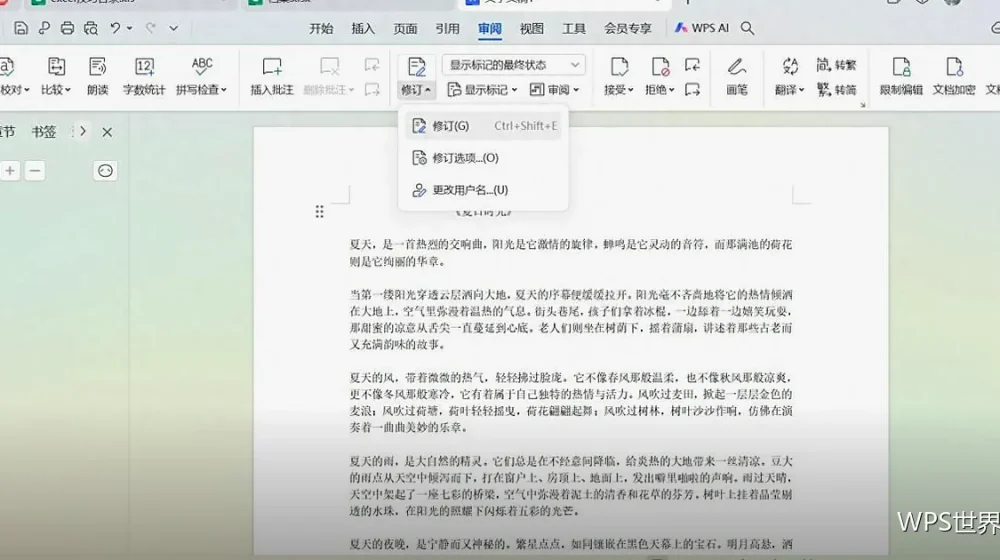Expand the 审阅 reviewing pane dropdown
This screenshot has width=1000, height=560.
click(554, 90)
